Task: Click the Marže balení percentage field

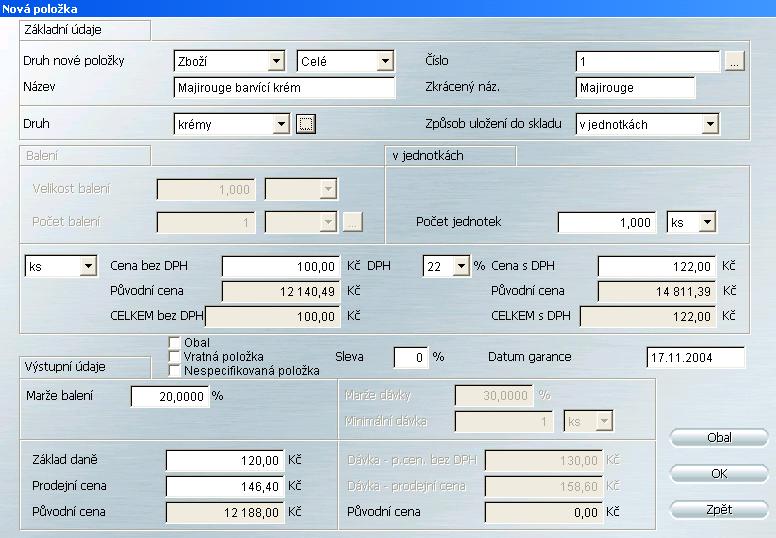Action: click(169, 397)
